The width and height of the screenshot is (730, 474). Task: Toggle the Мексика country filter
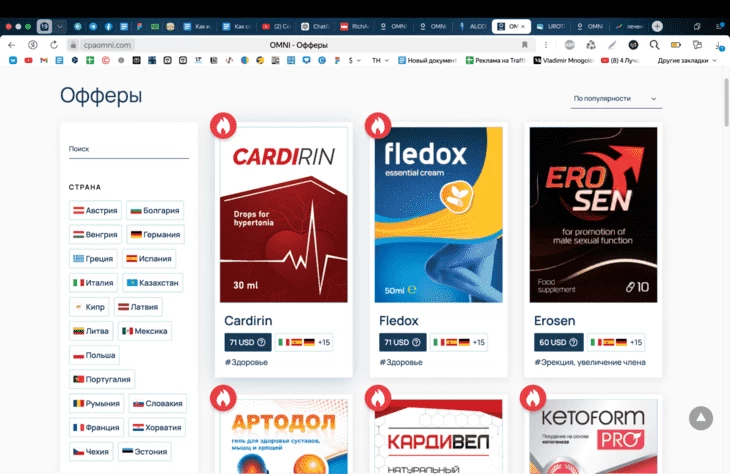(145, 331)
